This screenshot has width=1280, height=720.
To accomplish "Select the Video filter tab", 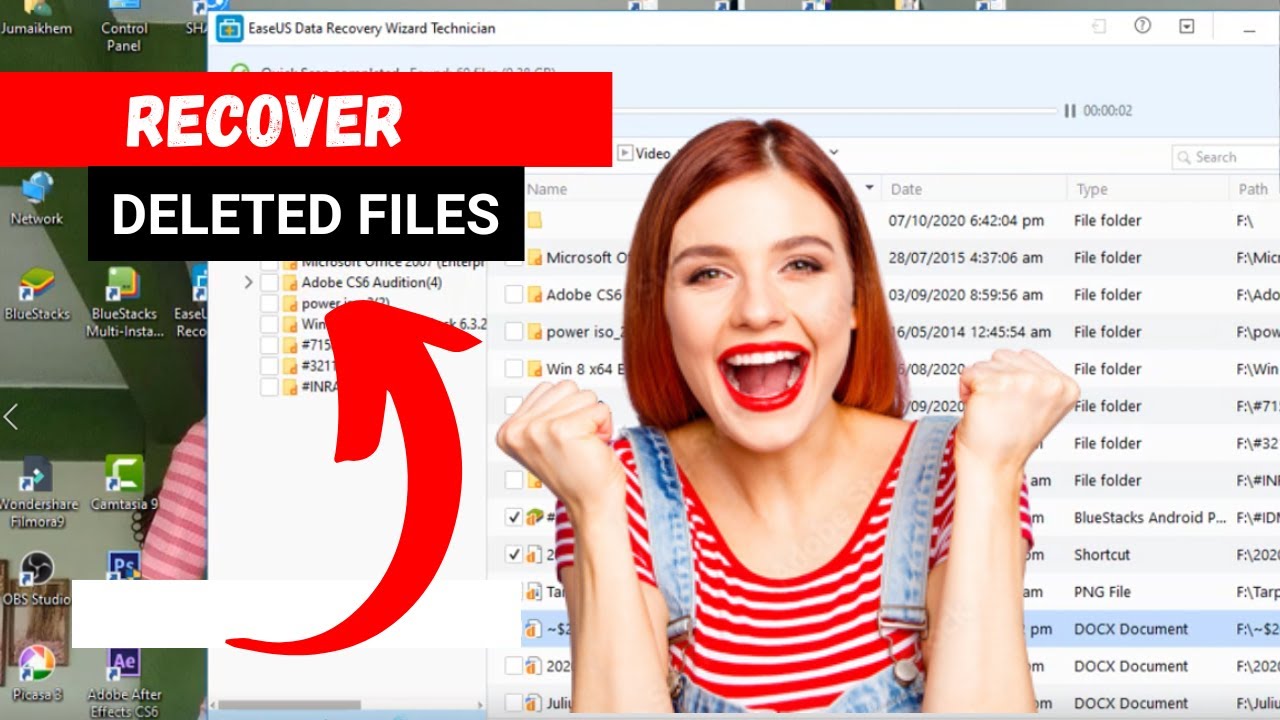I will [644, 153].
